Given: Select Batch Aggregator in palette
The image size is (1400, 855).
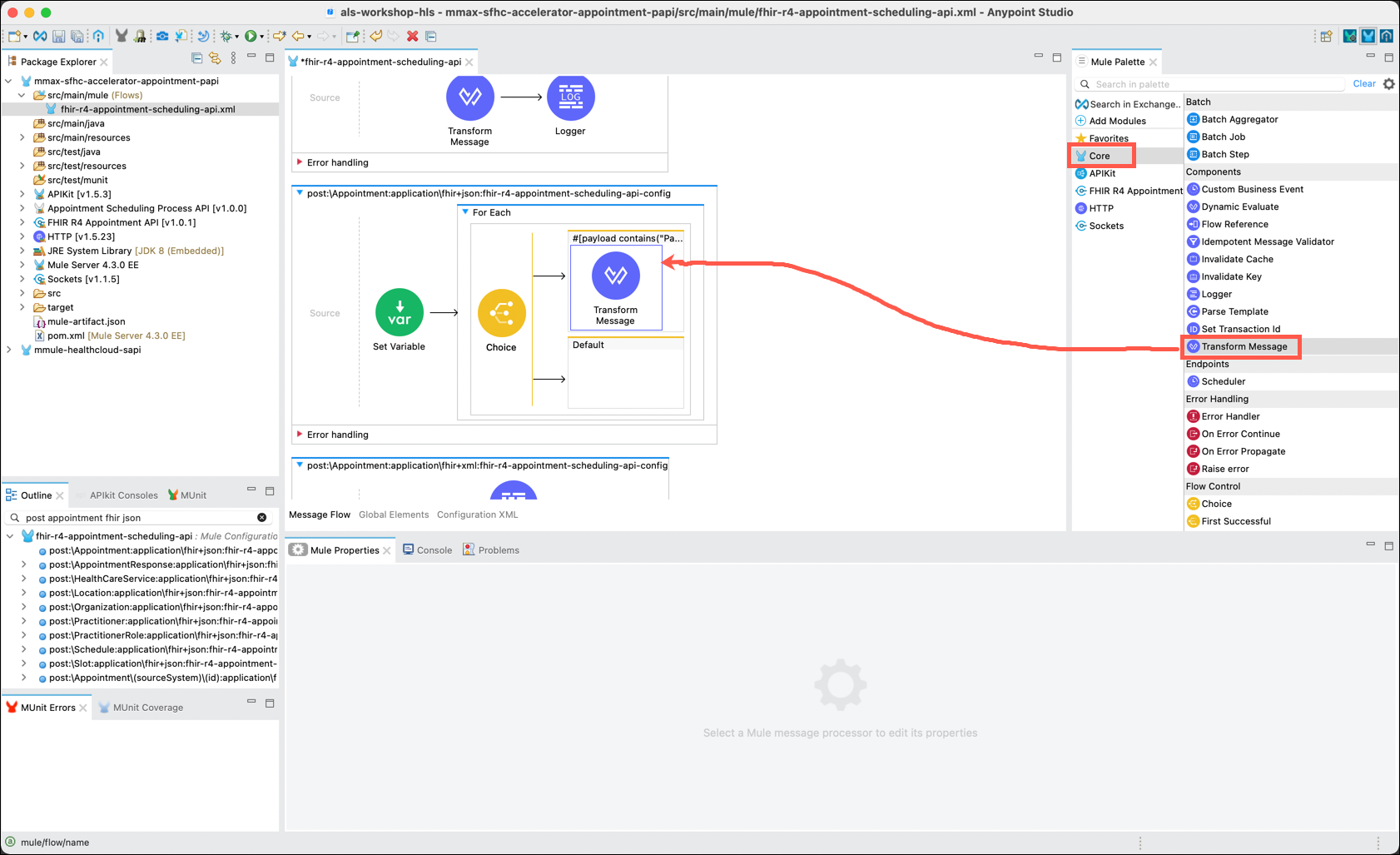Looking at the screenshot, I should point(1233,119).
